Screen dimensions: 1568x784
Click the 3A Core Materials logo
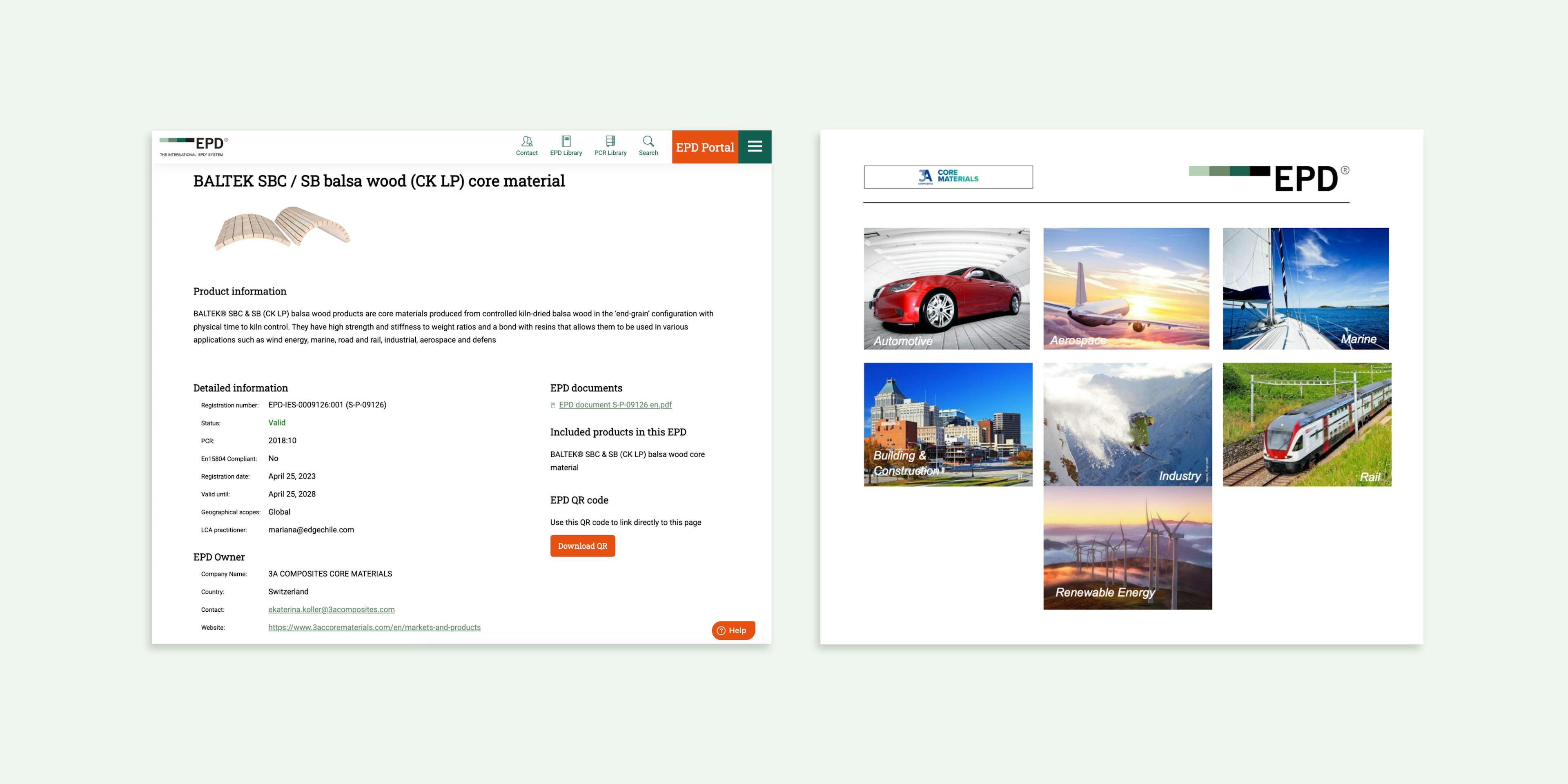[948, 177]
